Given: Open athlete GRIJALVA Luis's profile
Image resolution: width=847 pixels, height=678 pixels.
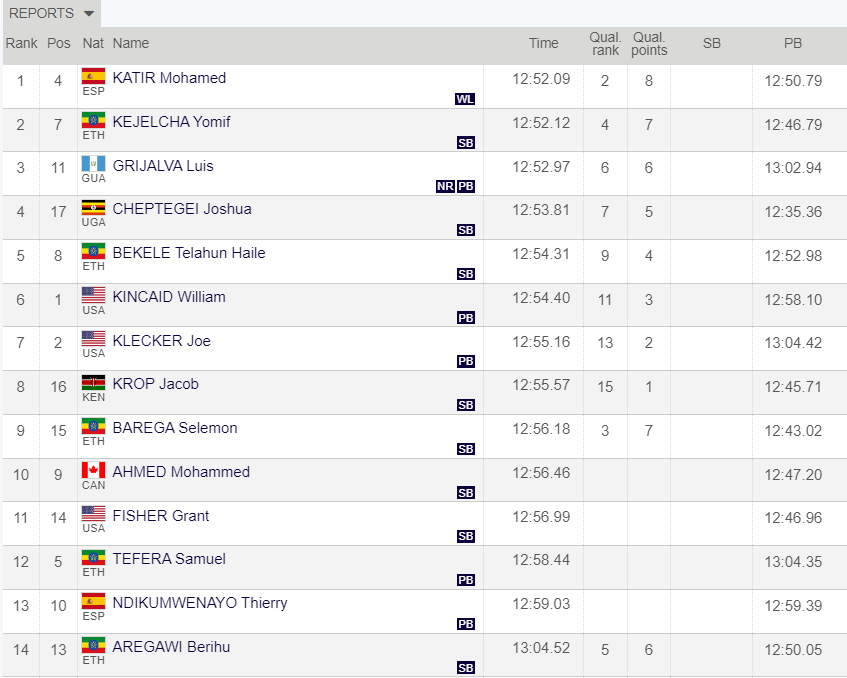Looking at the screenshot, I should (x=163, y=165).
